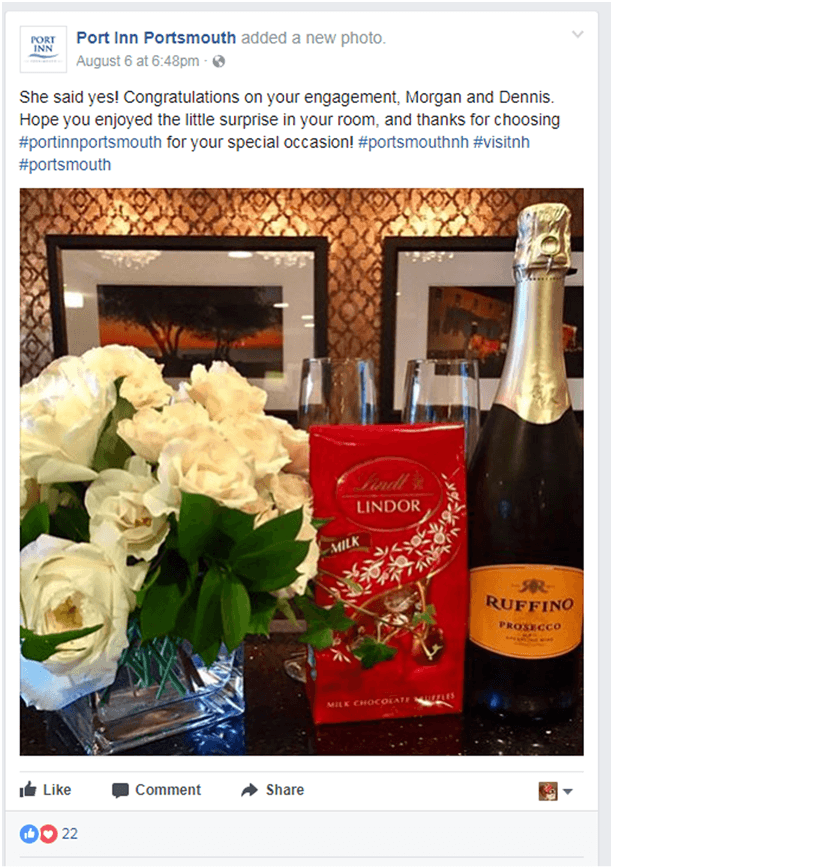Follow the #portinnportsmouth hashtag
This screenshot has width=819, height=868.
click(x=90, y=142)
